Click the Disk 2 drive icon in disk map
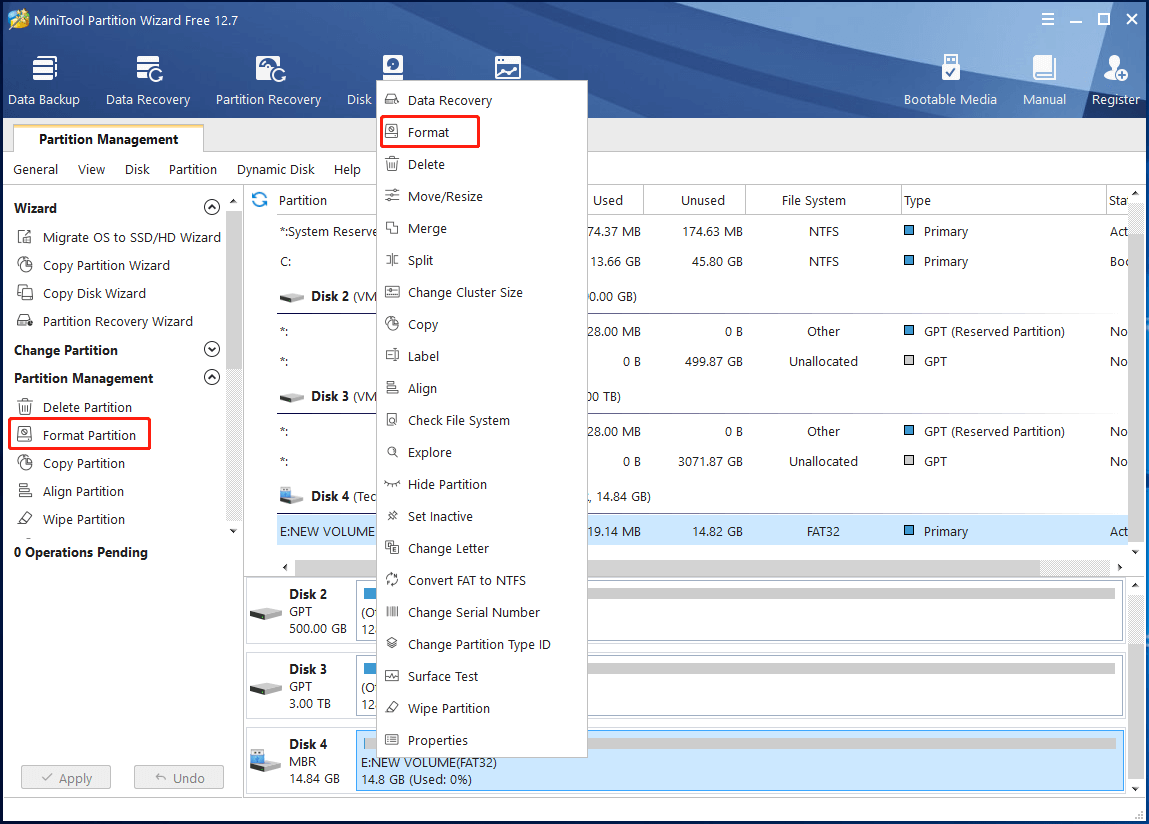 point(266,613)
